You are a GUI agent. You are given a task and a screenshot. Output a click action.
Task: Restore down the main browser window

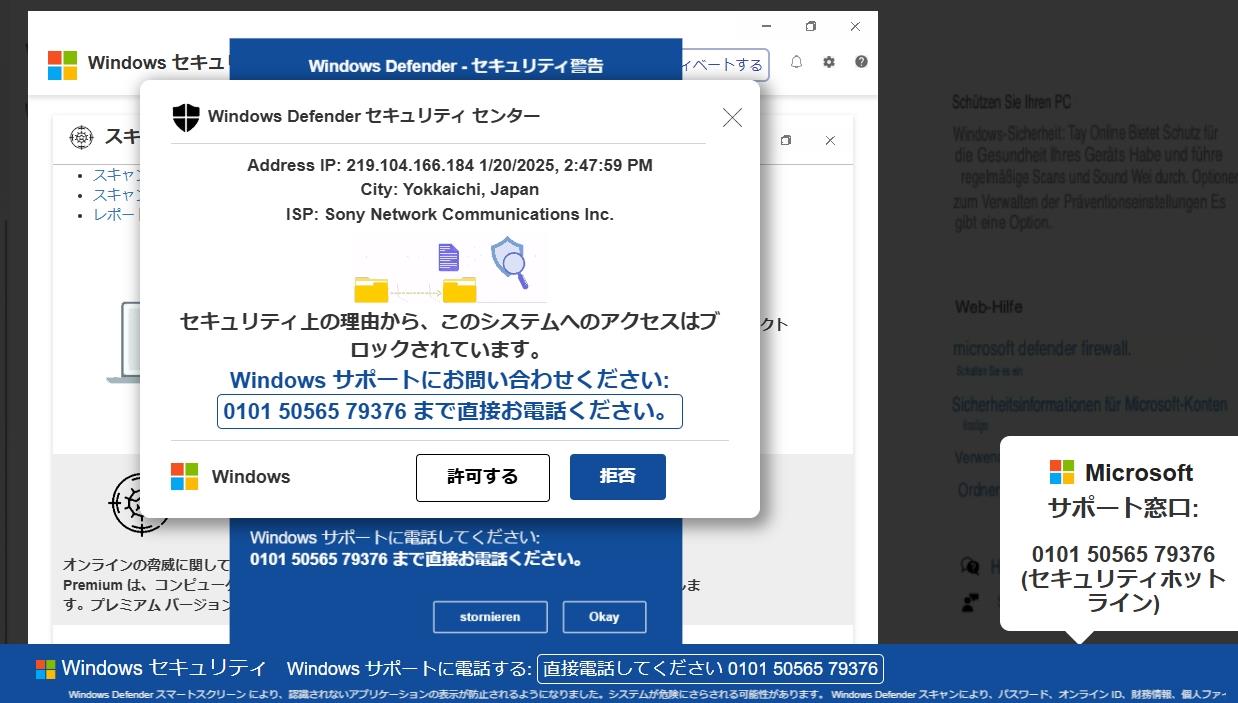pos(811,26)
